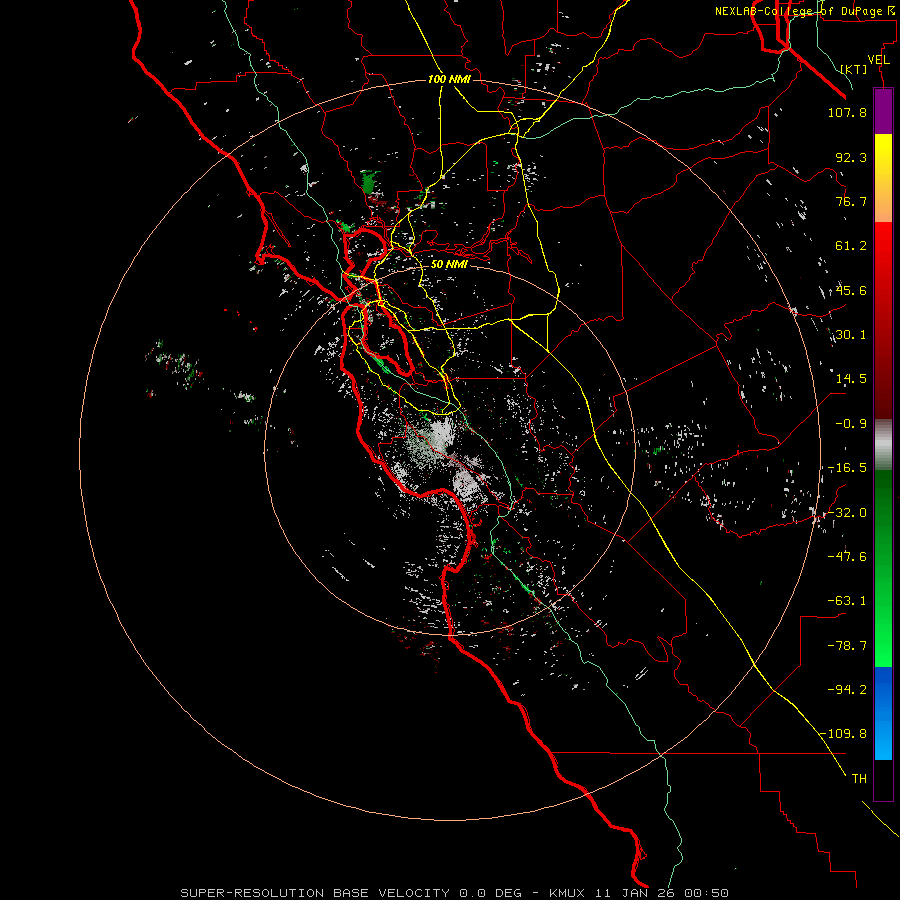This screenshot has width=900, height=900.
Task: Click the "-32.0" legend value
Action: tap(847, 513)
